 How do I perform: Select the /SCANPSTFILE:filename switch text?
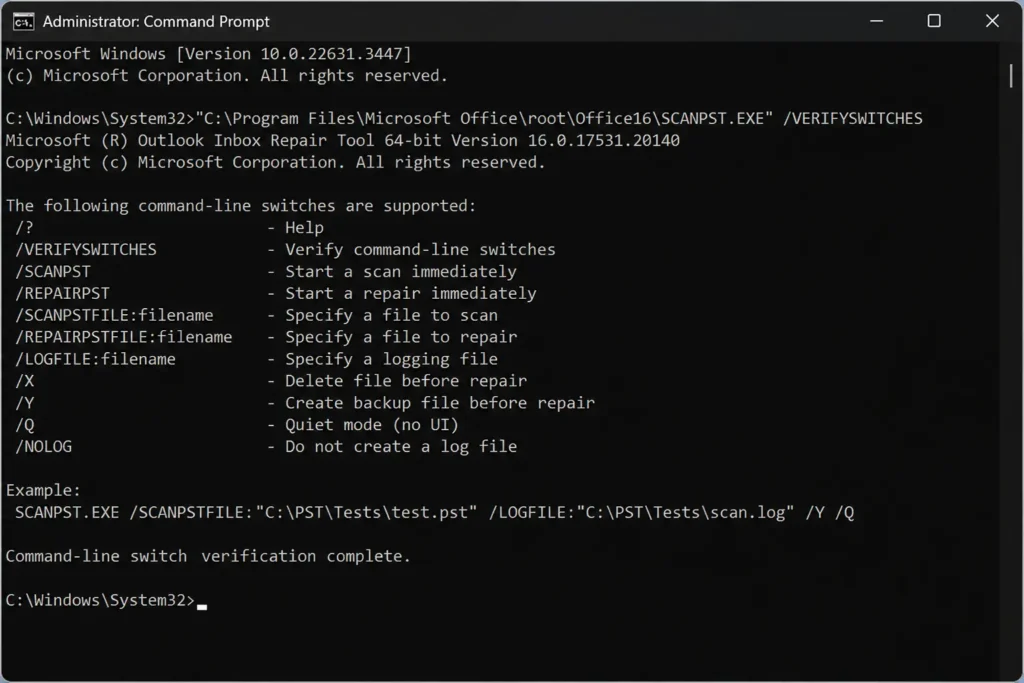(x=114, y=315)
